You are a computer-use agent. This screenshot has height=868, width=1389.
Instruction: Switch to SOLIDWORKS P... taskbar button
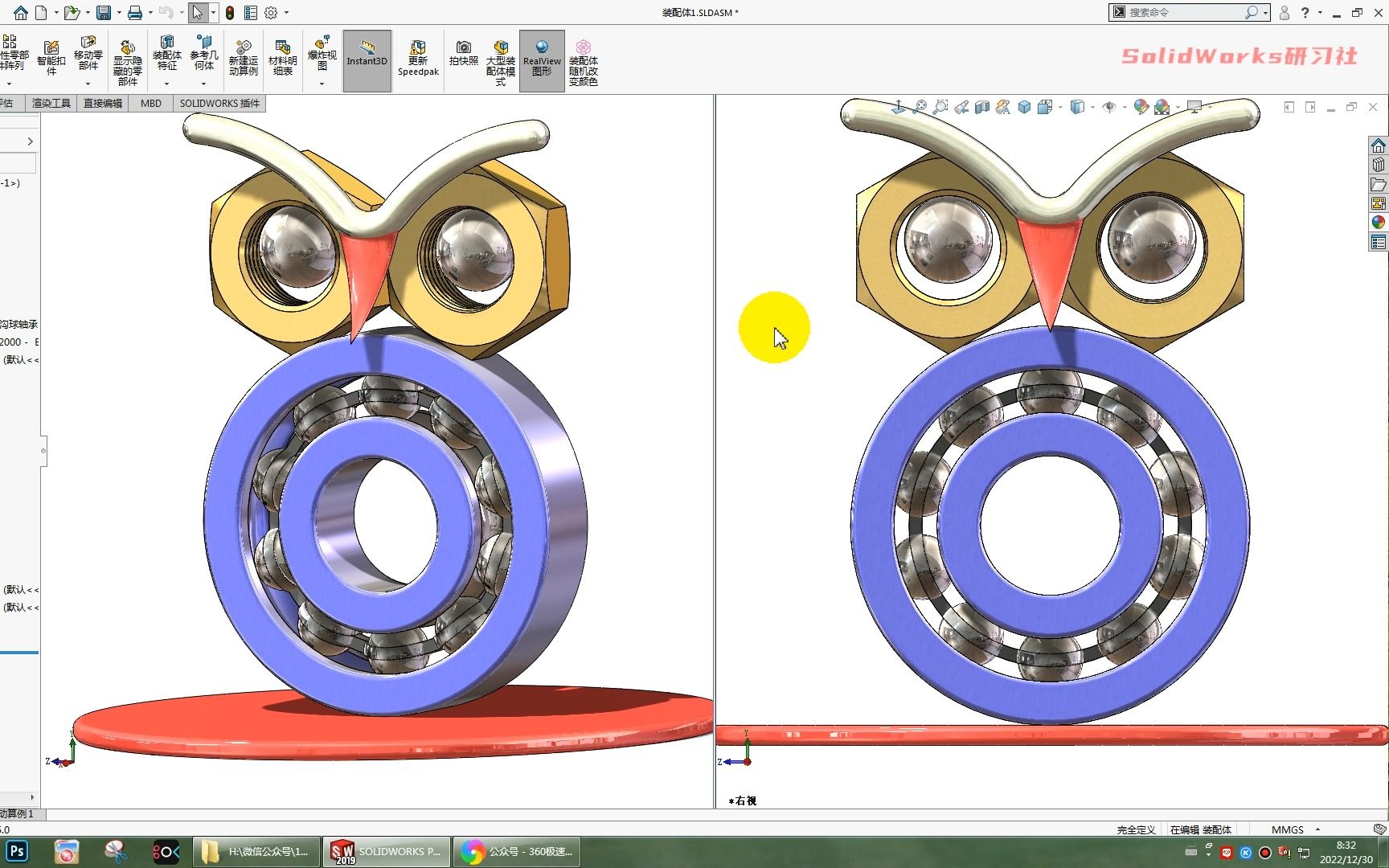click(387, 851)
